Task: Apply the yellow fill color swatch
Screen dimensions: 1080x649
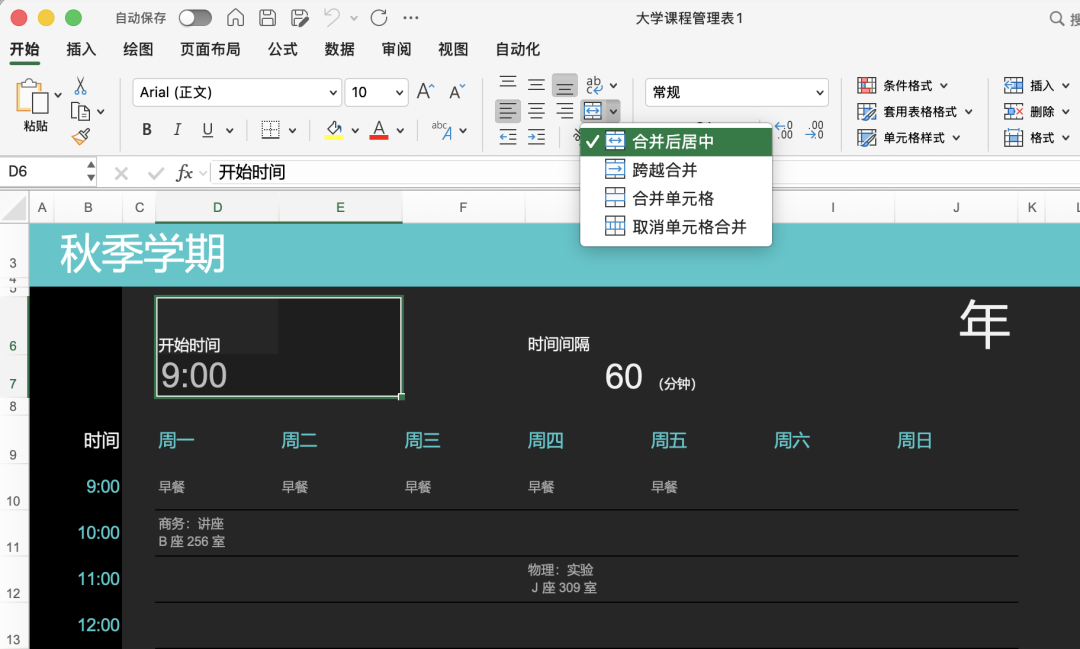Action: click(334, 130)
